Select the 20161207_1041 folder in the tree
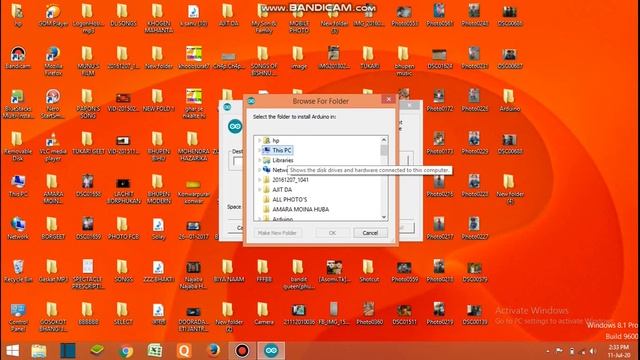The width and height of the screenshot is (640, 360). point(286,180)
